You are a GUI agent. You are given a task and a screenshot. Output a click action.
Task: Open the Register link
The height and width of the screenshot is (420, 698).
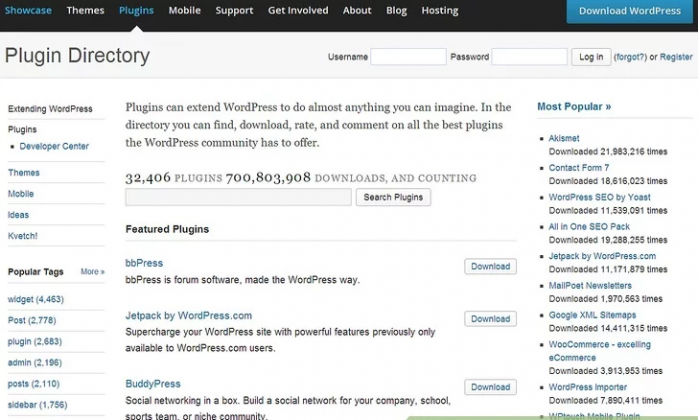(676, 57)
